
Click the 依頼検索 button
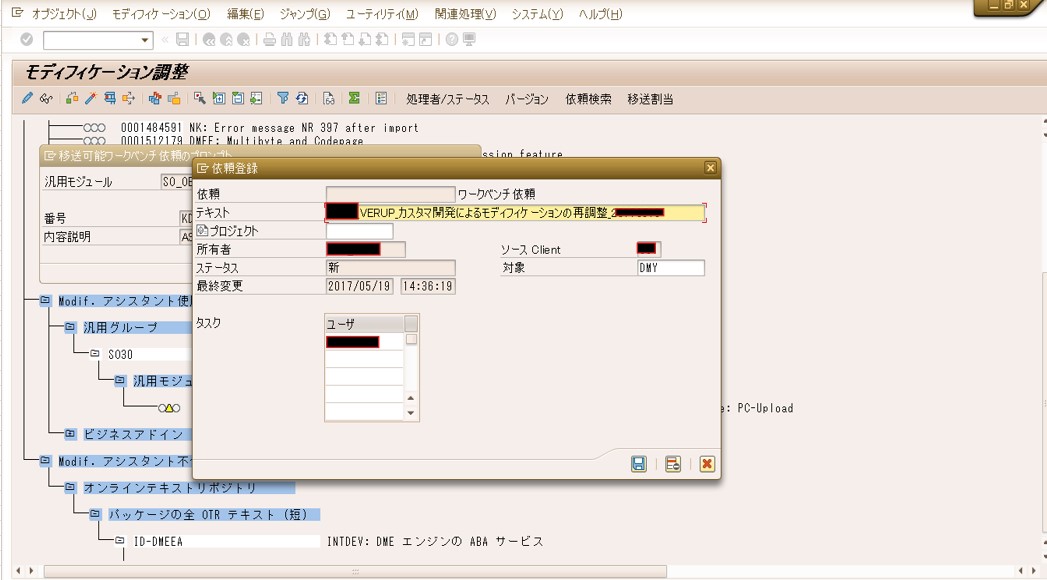tap(588, 99)
